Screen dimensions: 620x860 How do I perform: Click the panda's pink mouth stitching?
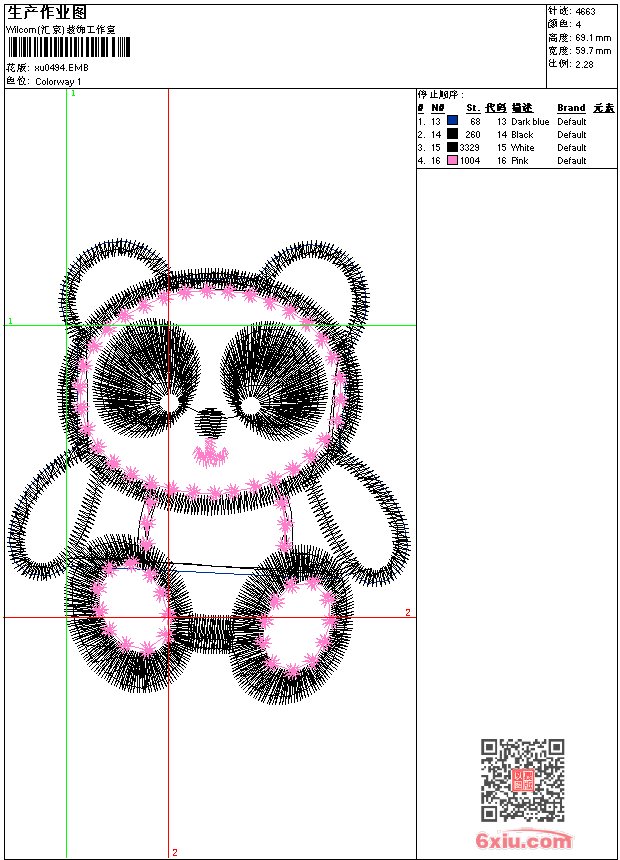pyautogui.click(x=211, y=456)
